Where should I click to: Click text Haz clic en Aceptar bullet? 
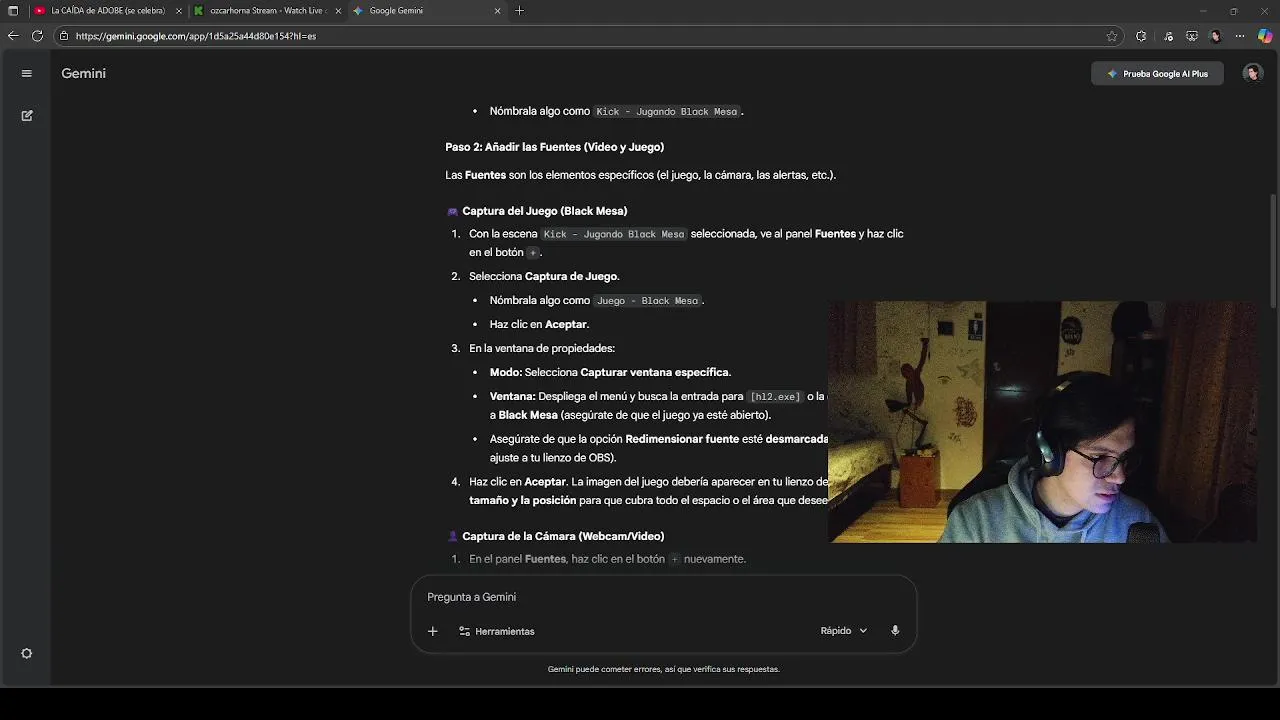click(x=539, y=325)
